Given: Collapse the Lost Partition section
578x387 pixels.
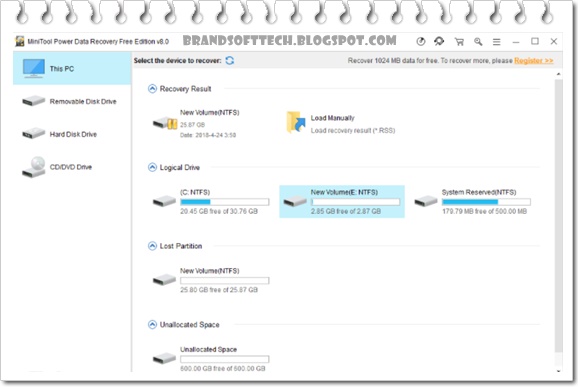Looking at the screenshot, I should (152, 246).
